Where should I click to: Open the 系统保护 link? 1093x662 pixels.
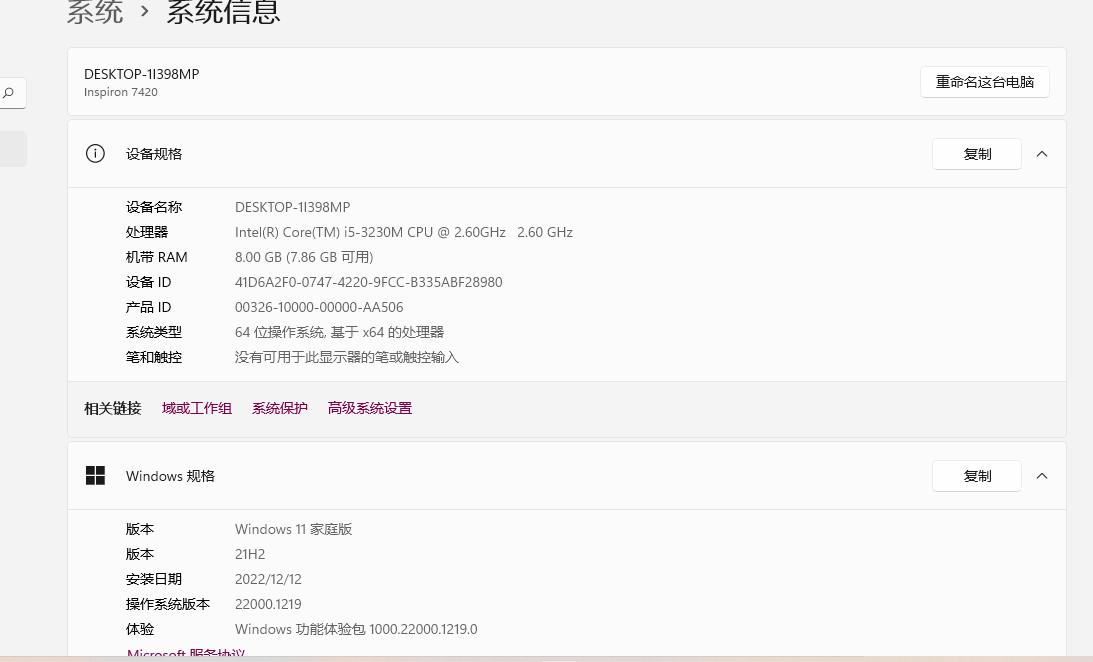click(x=280, y=408)
